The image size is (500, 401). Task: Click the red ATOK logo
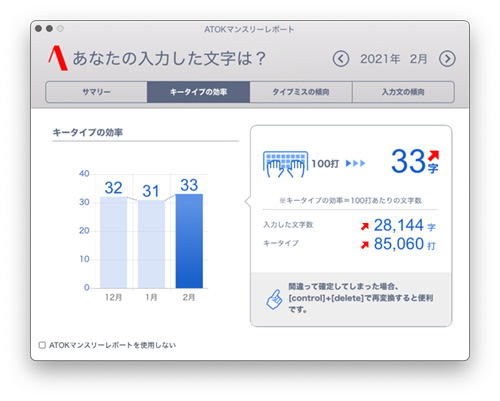(x=58, y=58)
